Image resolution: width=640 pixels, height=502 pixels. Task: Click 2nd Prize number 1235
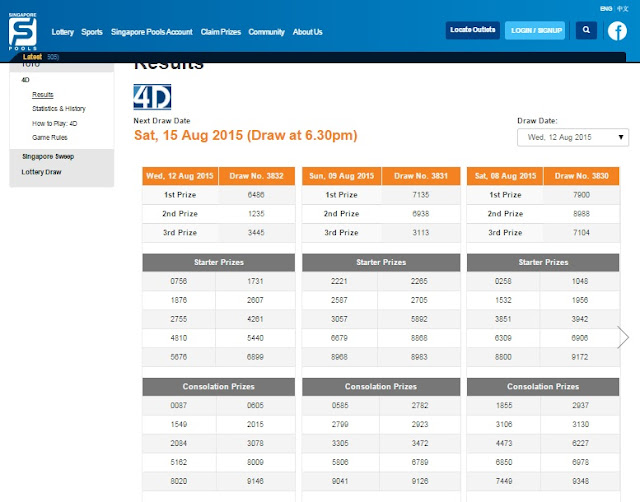(x=256, y=214)
